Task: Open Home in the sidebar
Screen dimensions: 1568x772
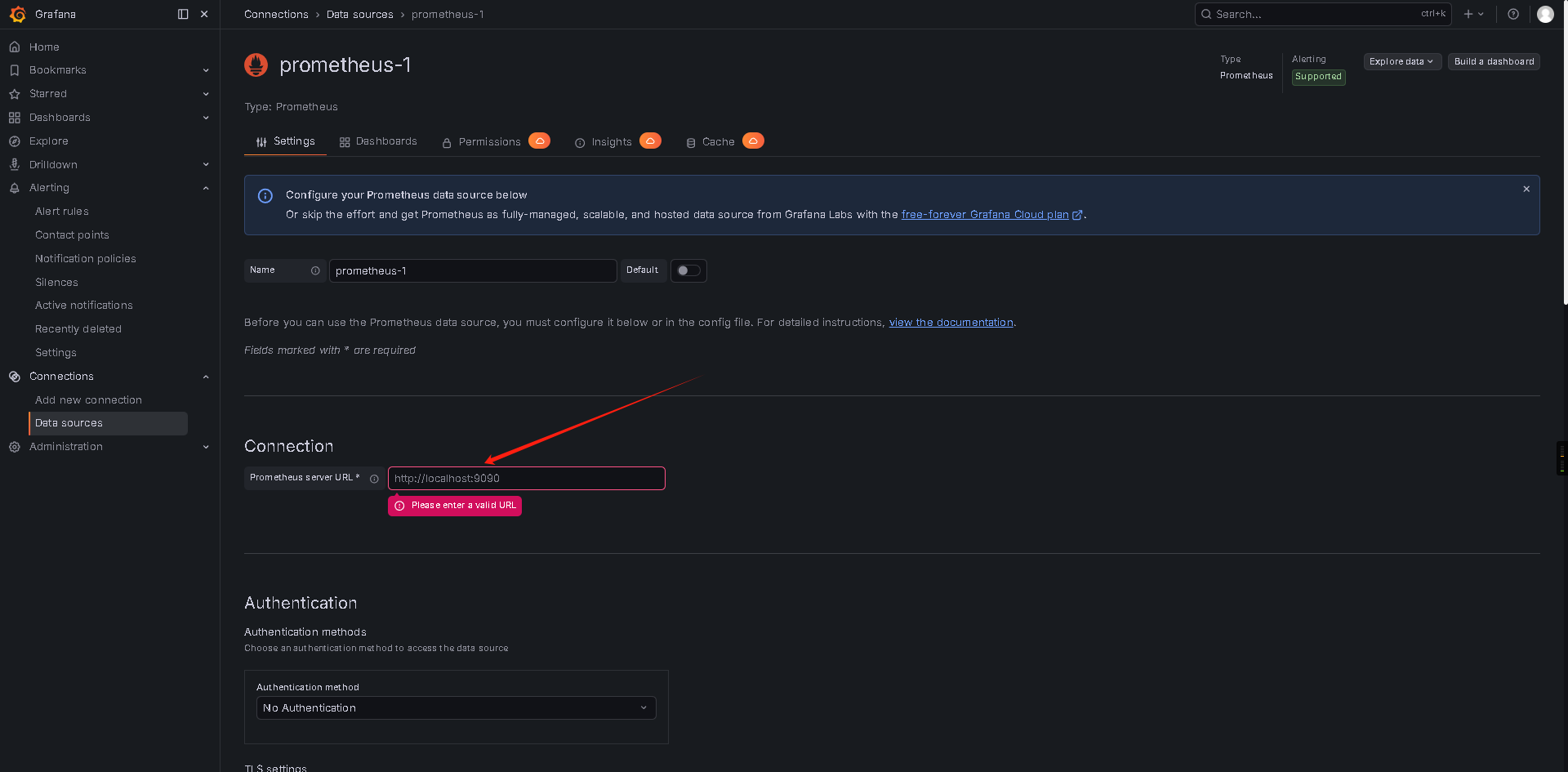Action: tap(44, 47)
